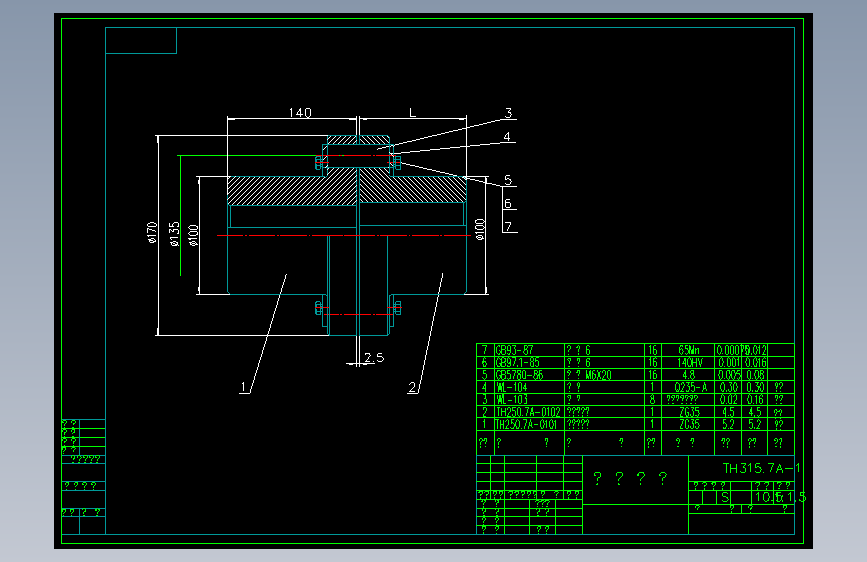Click the 0.02 unit weight cell
Viewport: 867px width, 562px height.
[728, 399]
